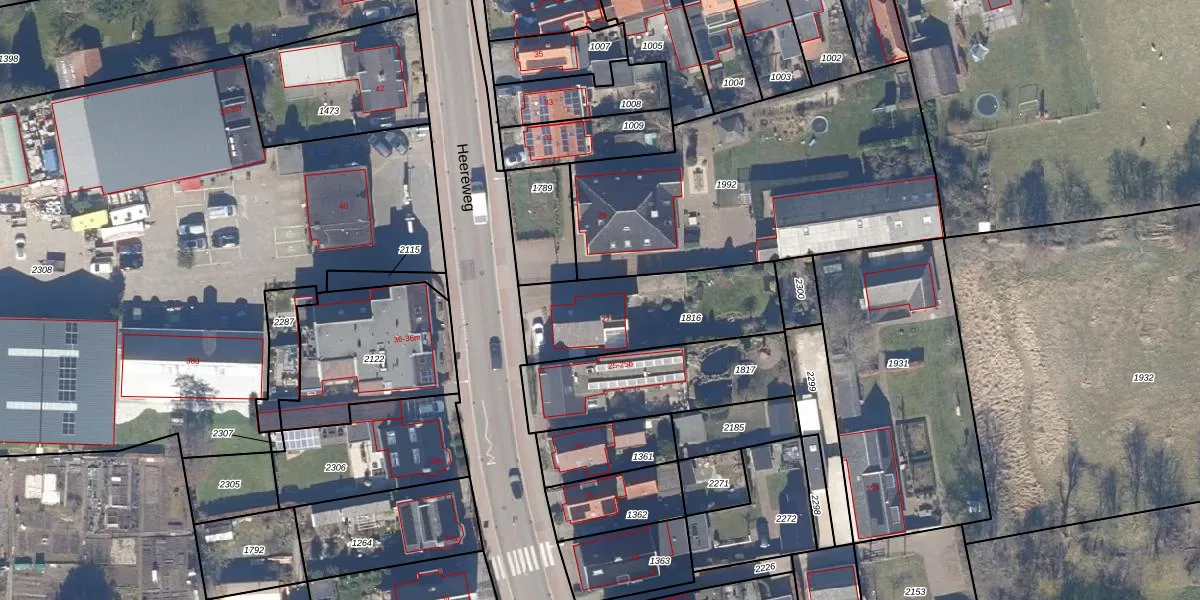Click parcel label 2185
This screenshot has height=600, width=1200.
point(733,428)
